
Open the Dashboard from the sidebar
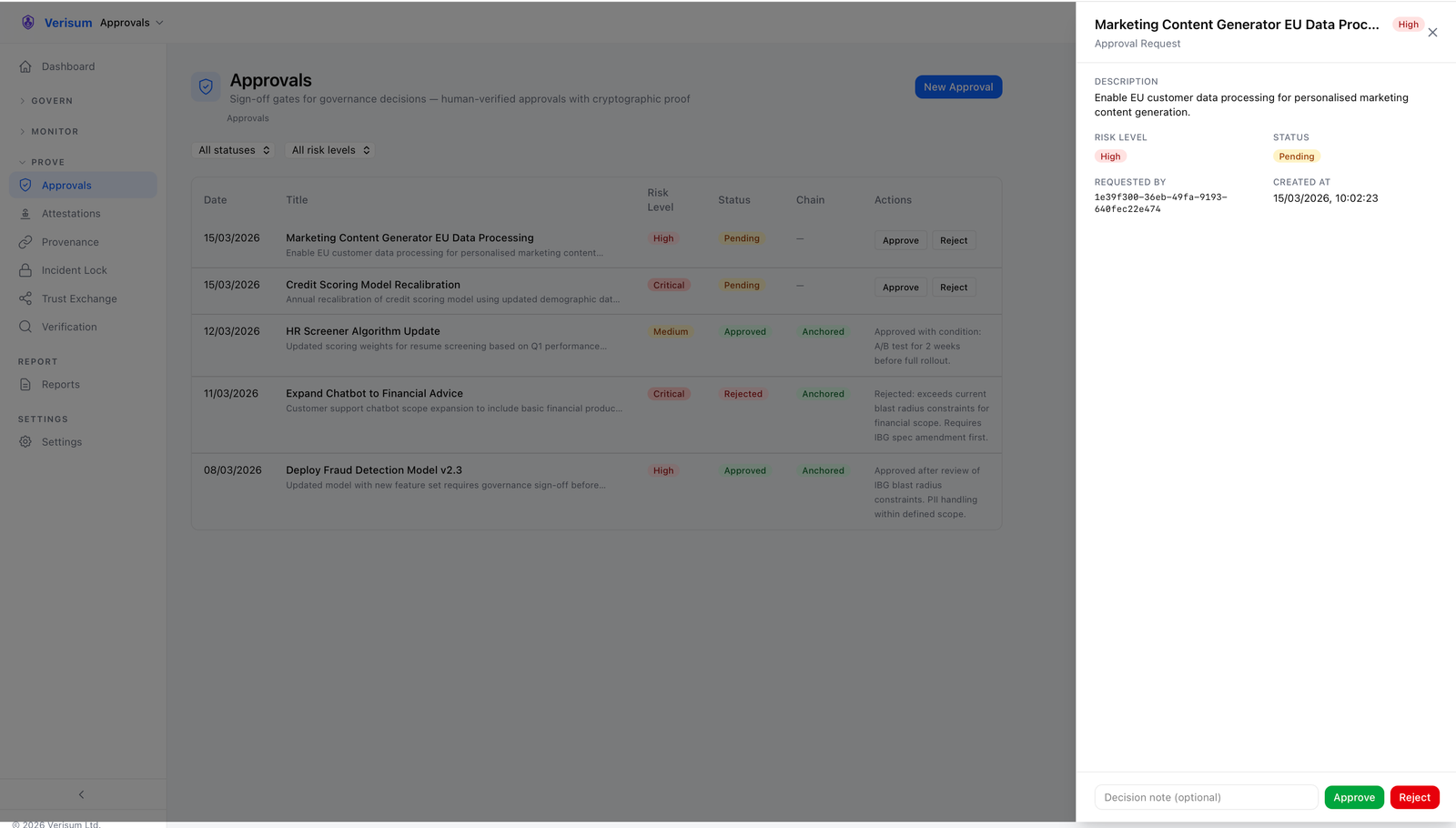coord(67,66)
